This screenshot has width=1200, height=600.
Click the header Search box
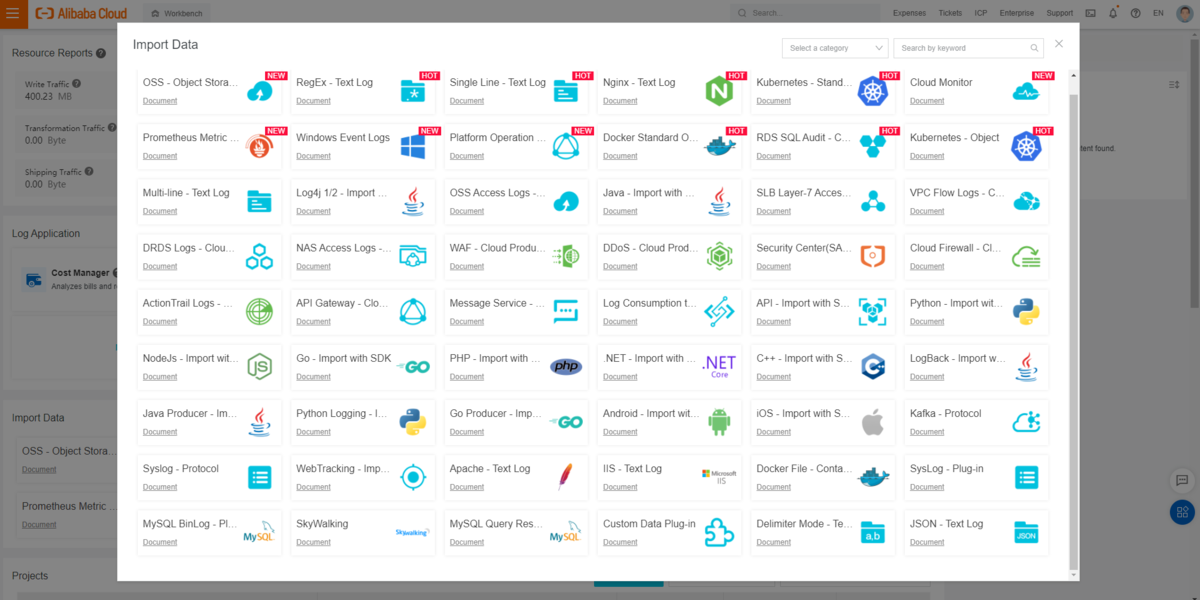click(805, 13)
